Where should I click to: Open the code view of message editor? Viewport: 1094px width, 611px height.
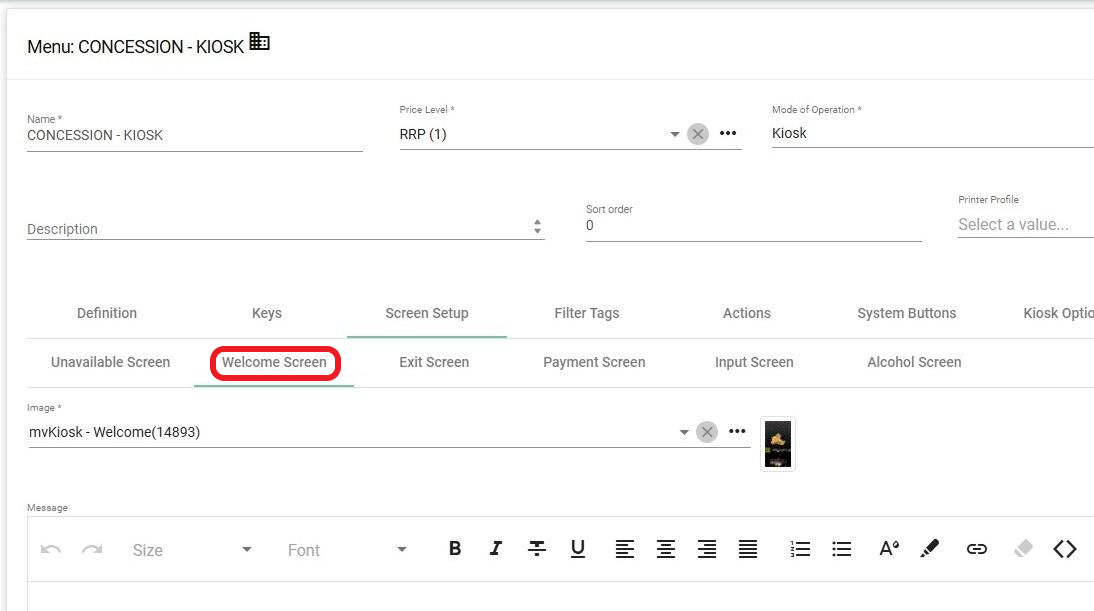1064,548
